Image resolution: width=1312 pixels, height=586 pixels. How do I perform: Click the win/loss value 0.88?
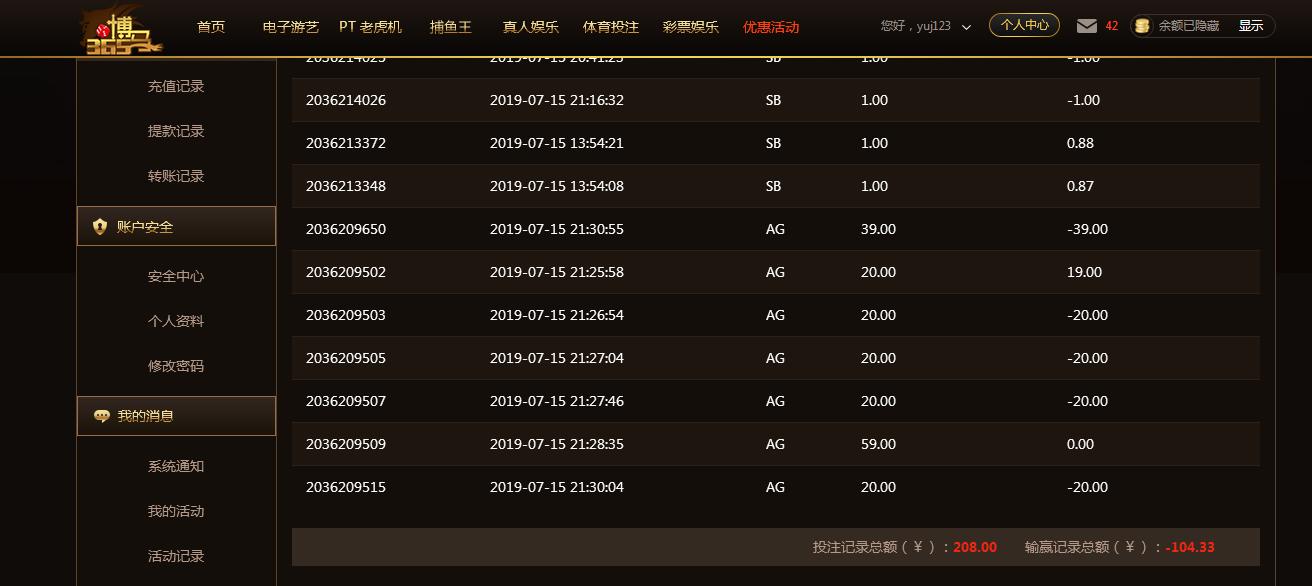(x=1080, y=143)
